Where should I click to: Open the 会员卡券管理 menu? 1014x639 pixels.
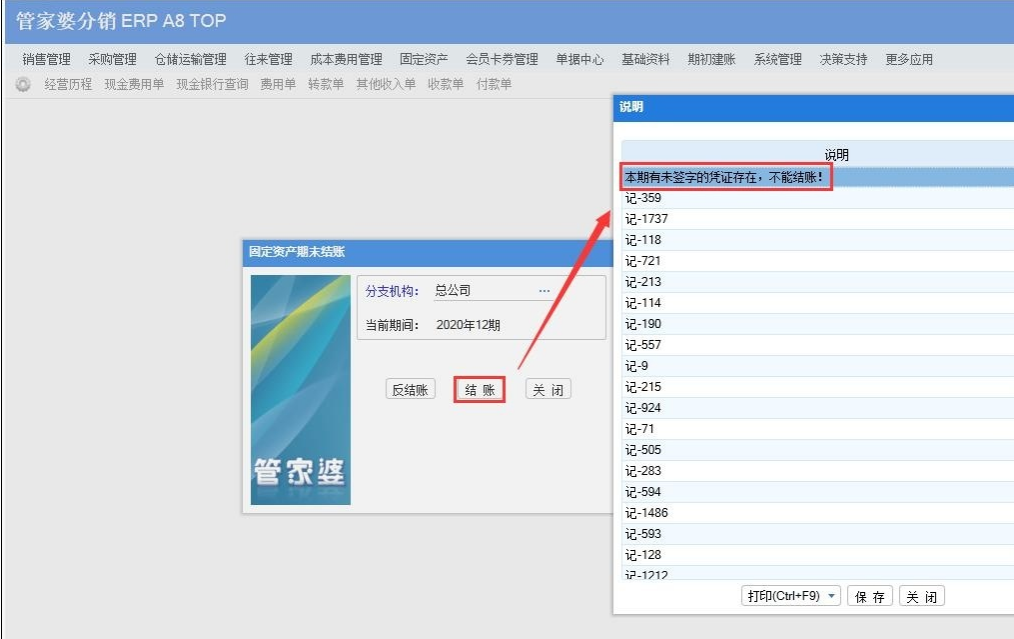click(502, 60)
